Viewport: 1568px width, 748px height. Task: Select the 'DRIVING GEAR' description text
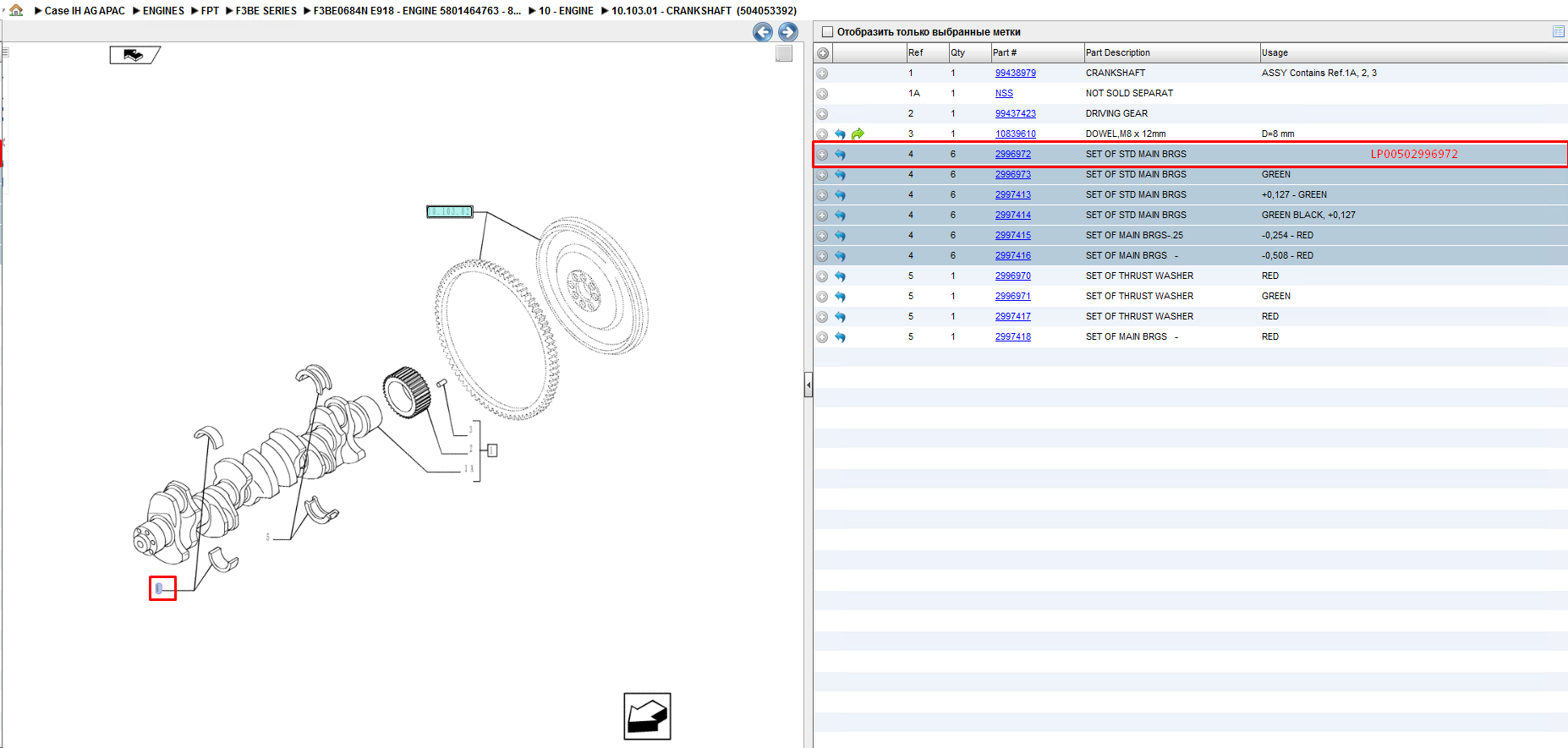1117,114
